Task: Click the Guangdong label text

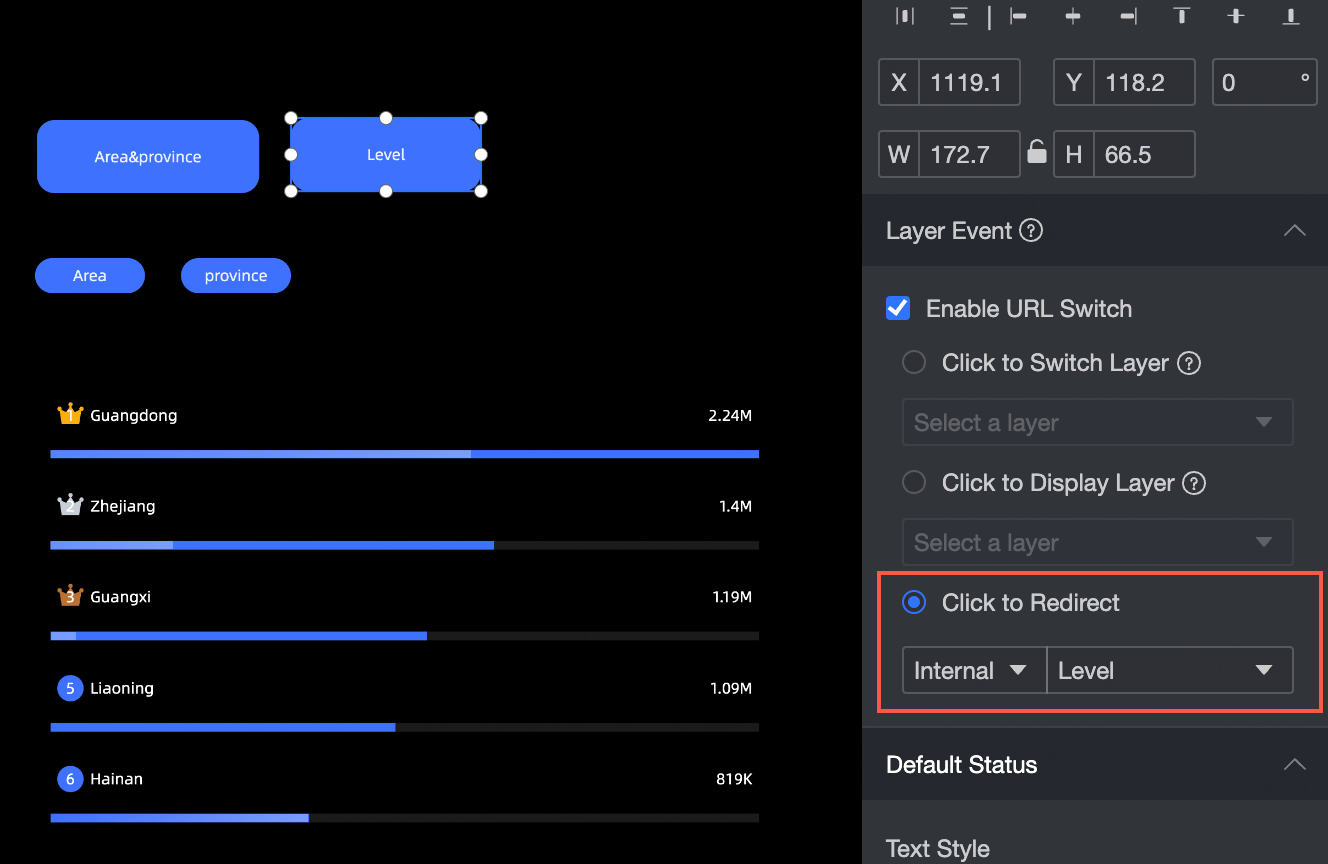Action: tap(134, 415)
